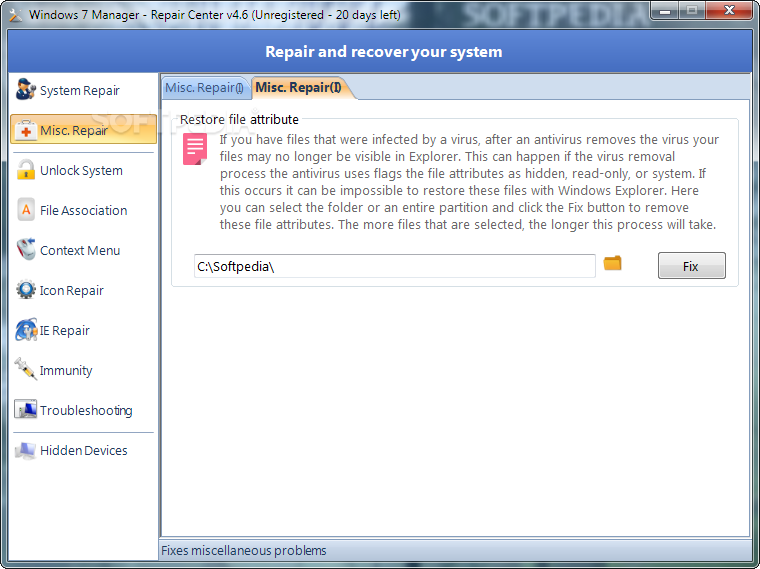This screenshot has height=569, width=760.
Task: Click the Fix button
Action: pyautogui.click(x=692, y=266)
